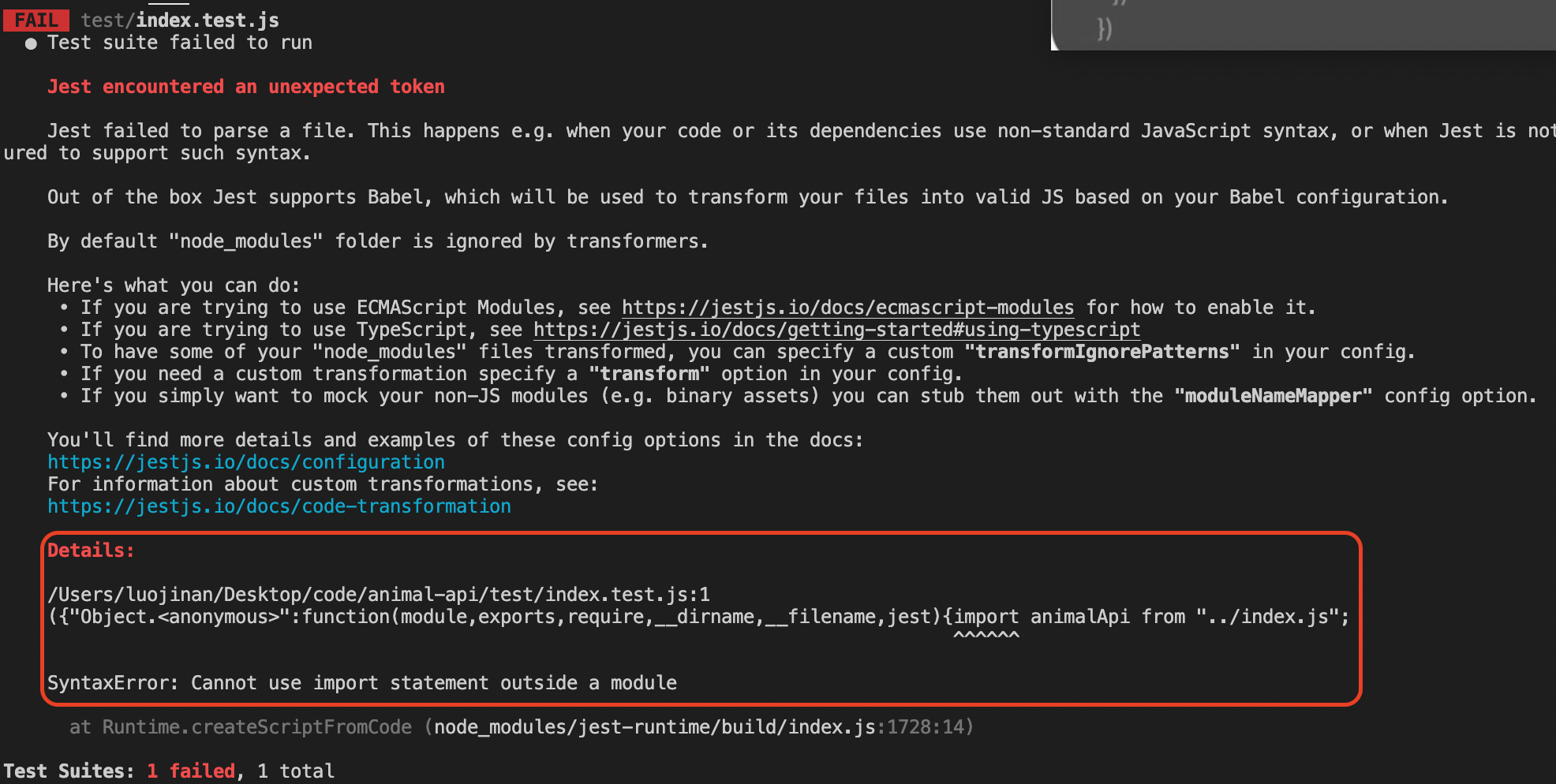Click the SyntaxError message line
The height and width of the screenshot is (784, 1556).
[362, 683]
